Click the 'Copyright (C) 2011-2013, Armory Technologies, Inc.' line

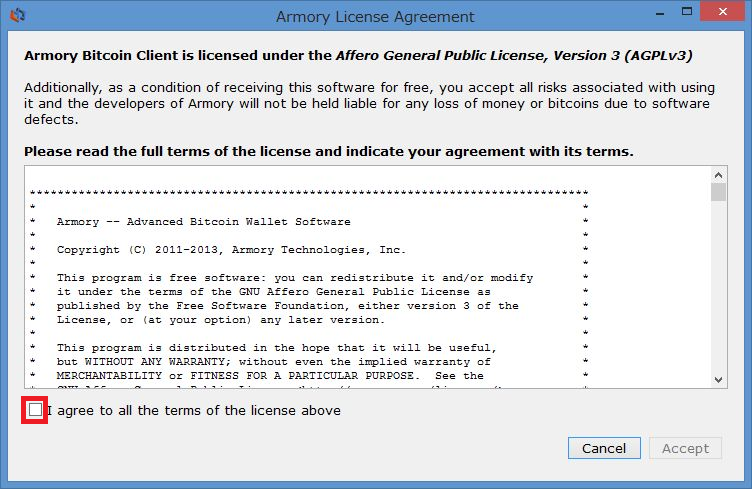[231, 250]
